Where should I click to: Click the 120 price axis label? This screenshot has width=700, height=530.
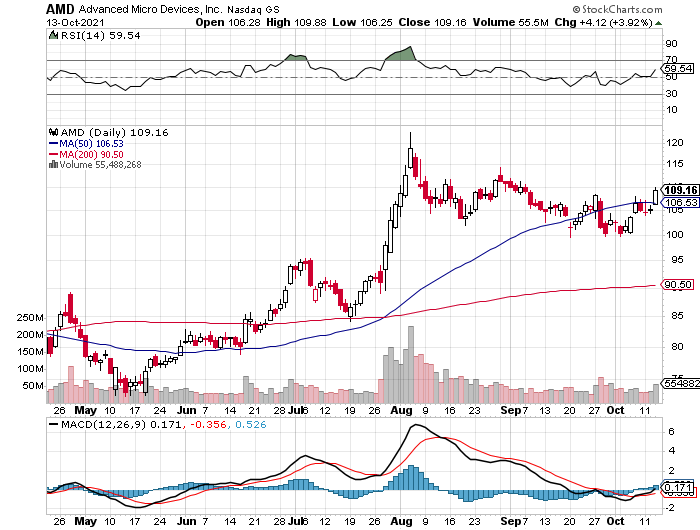tap(675, 142)
